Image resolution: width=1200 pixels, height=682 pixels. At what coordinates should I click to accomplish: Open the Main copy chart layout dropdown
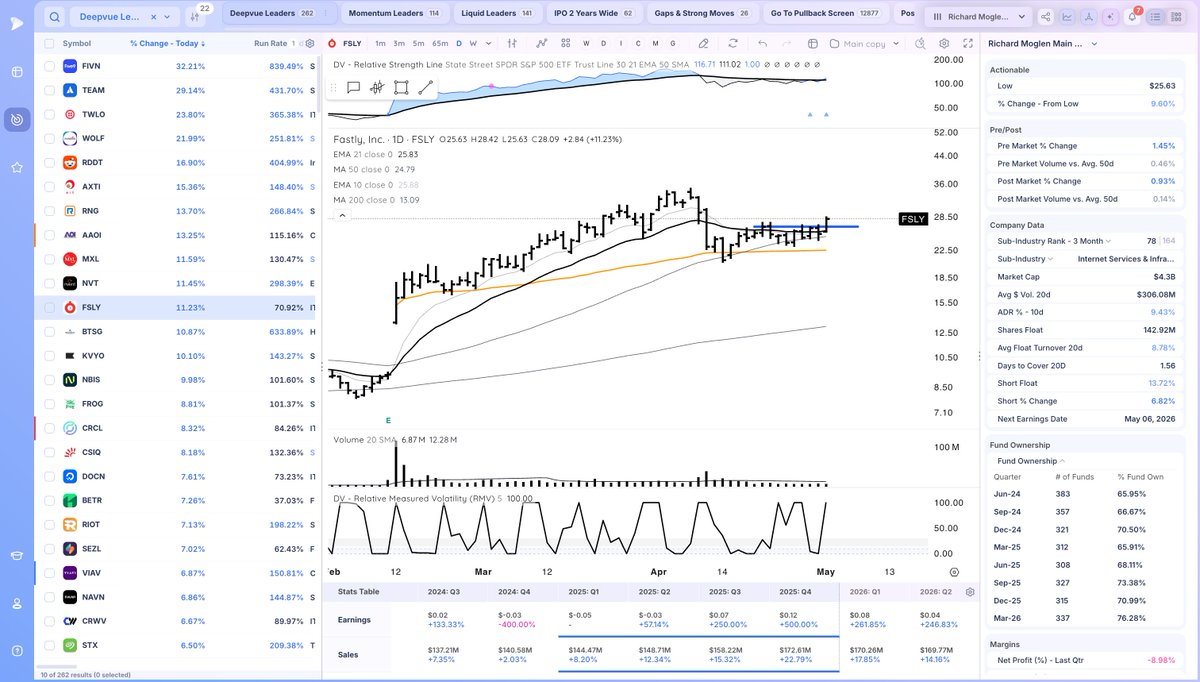865,44
